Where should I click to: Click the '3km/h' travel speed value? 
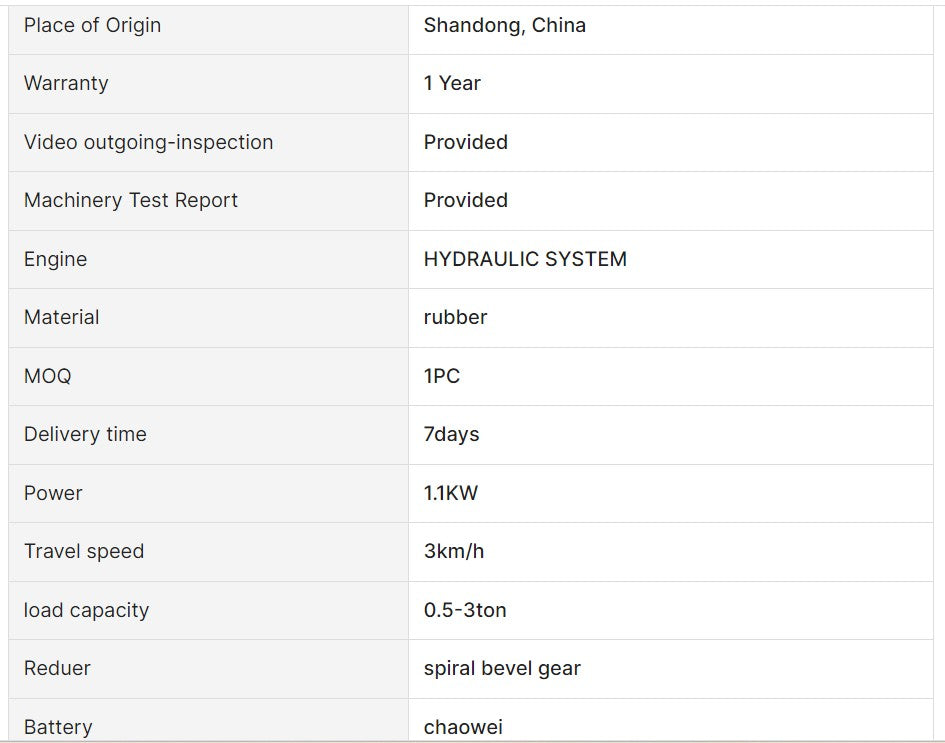(454, 551)
